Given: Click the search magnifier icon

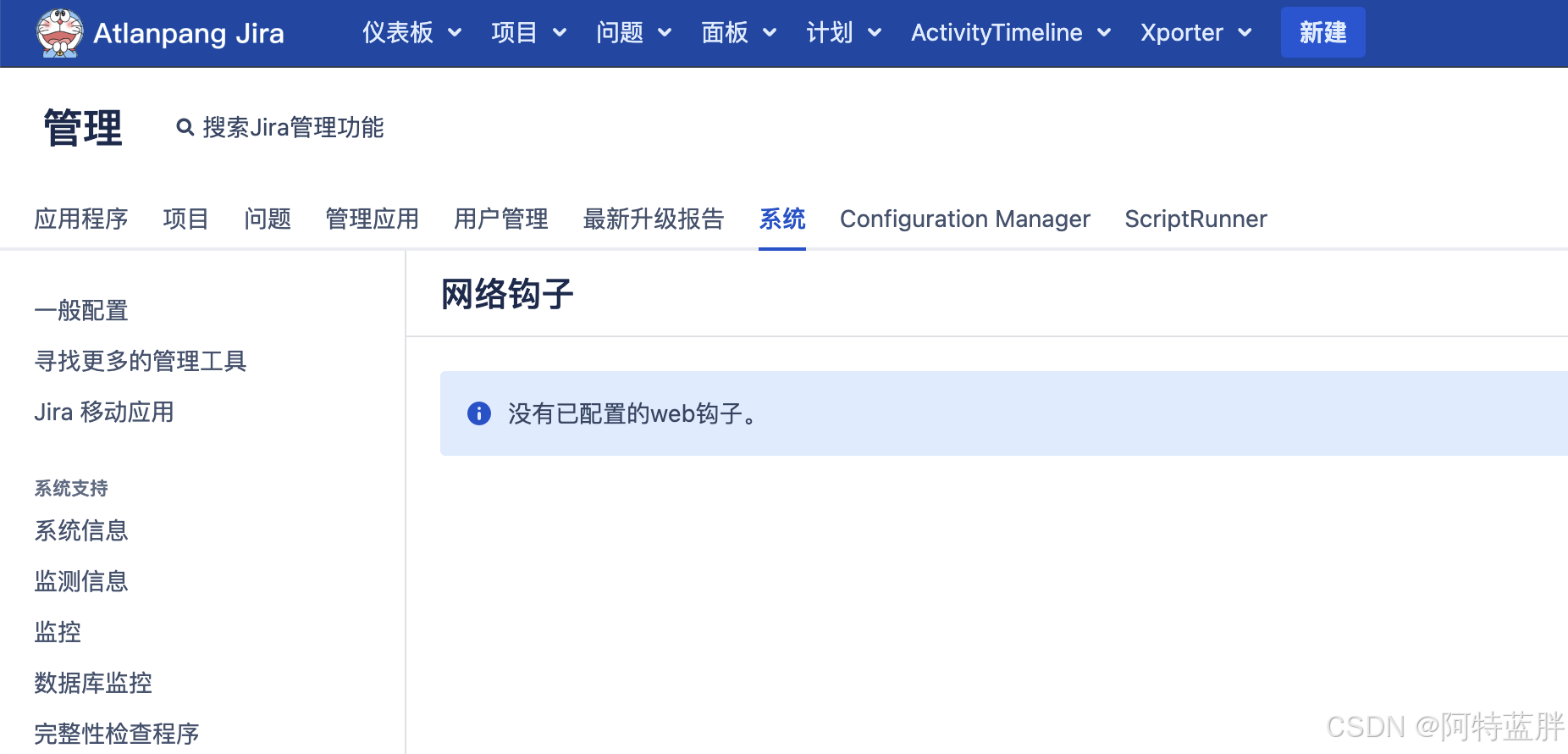Looking at the screenshot, I should pyautogui.click(x=185, y=128).
